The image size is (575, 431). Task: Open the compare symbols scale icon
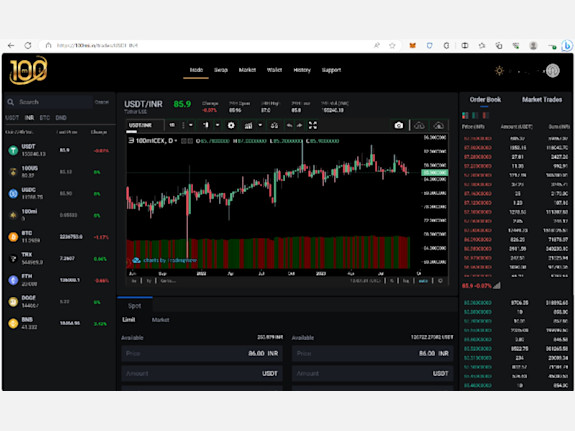[x=274, y=125]
